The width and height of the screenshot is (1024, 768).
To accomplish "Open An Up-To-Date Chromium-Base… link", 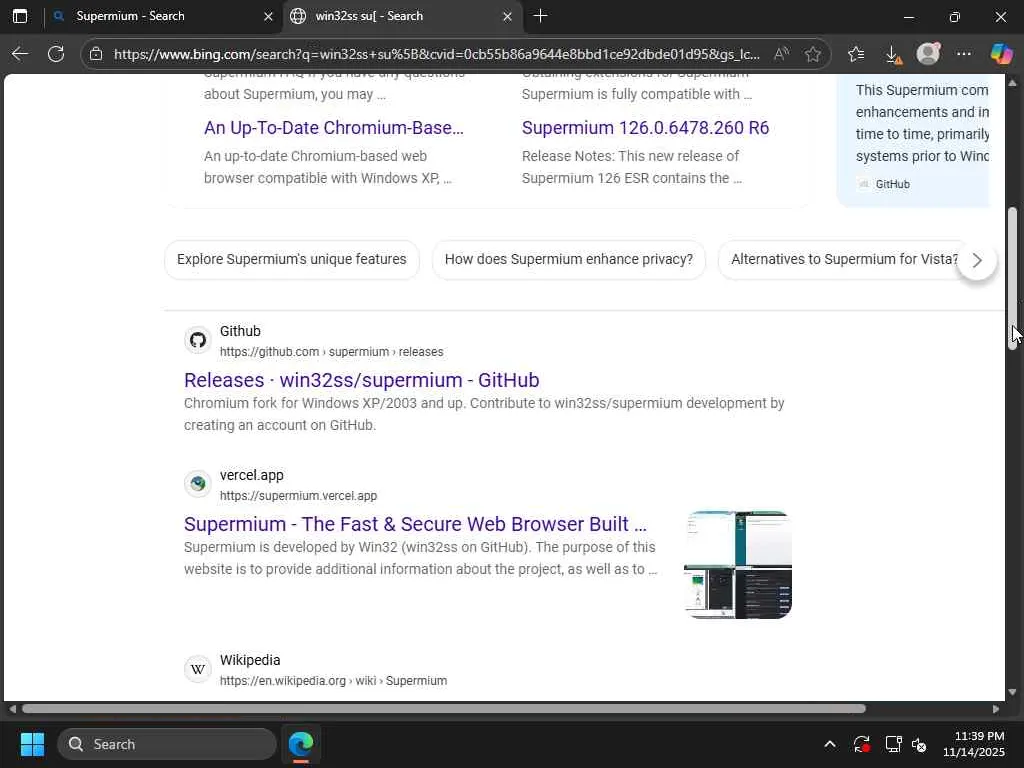I will [x=334, y=128].
